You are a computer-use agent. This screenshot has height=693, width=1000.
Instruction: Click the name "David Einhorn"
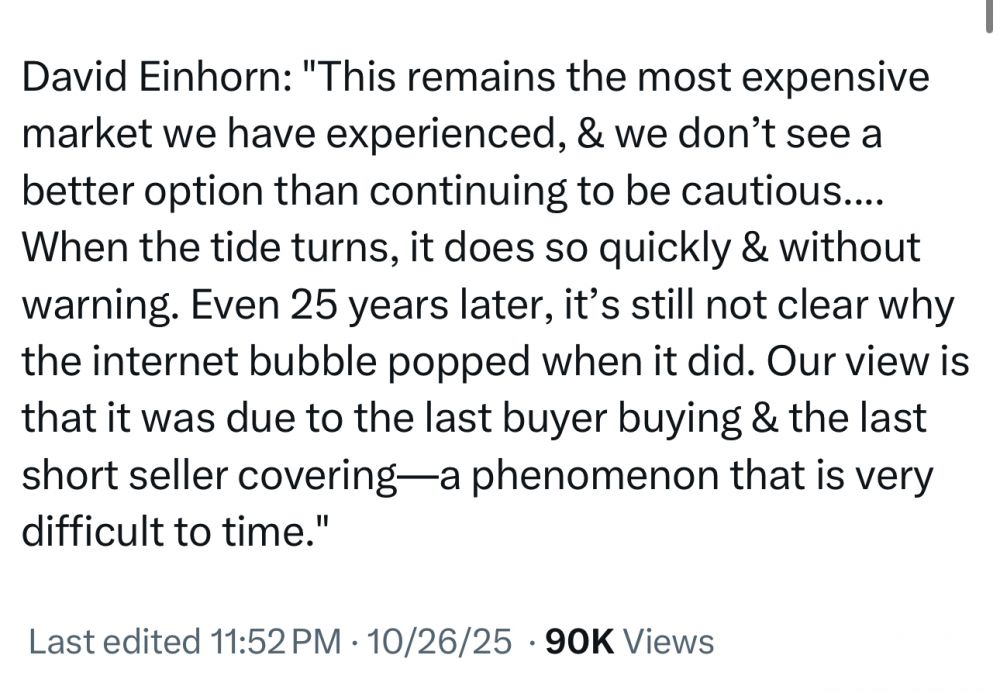coord(151,79)
